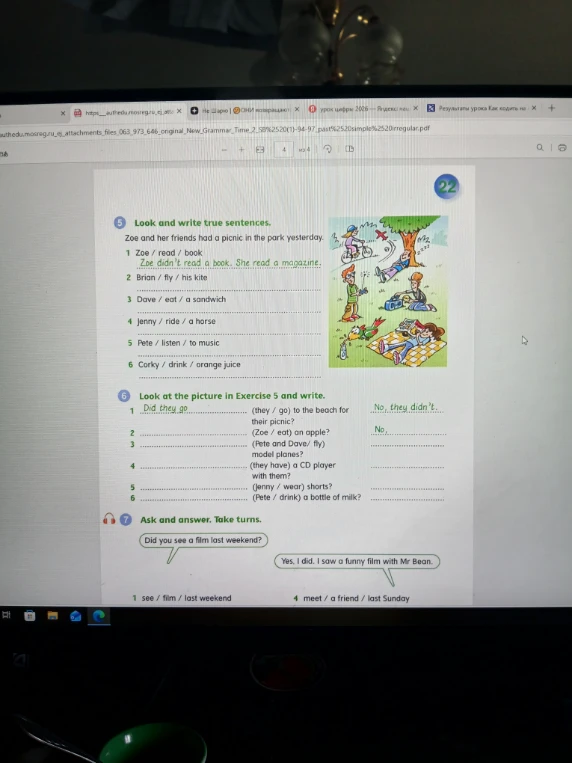Image resolution: width=572 pixels, height=763 pixels.
Task: Click 'Look at the picture in Exercise 5' heading
Action: pyautogui.click(x=232, y=396)
